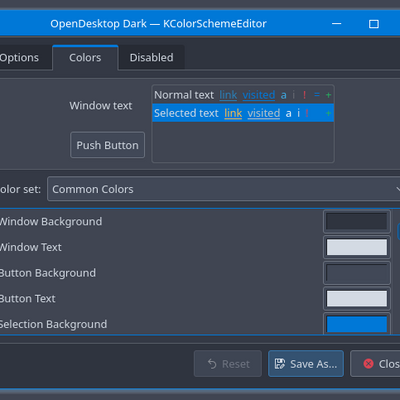Click the floppy disk icon on Save As
The height and width of the screenshot is (400, 400).
(x=280, y=364)
